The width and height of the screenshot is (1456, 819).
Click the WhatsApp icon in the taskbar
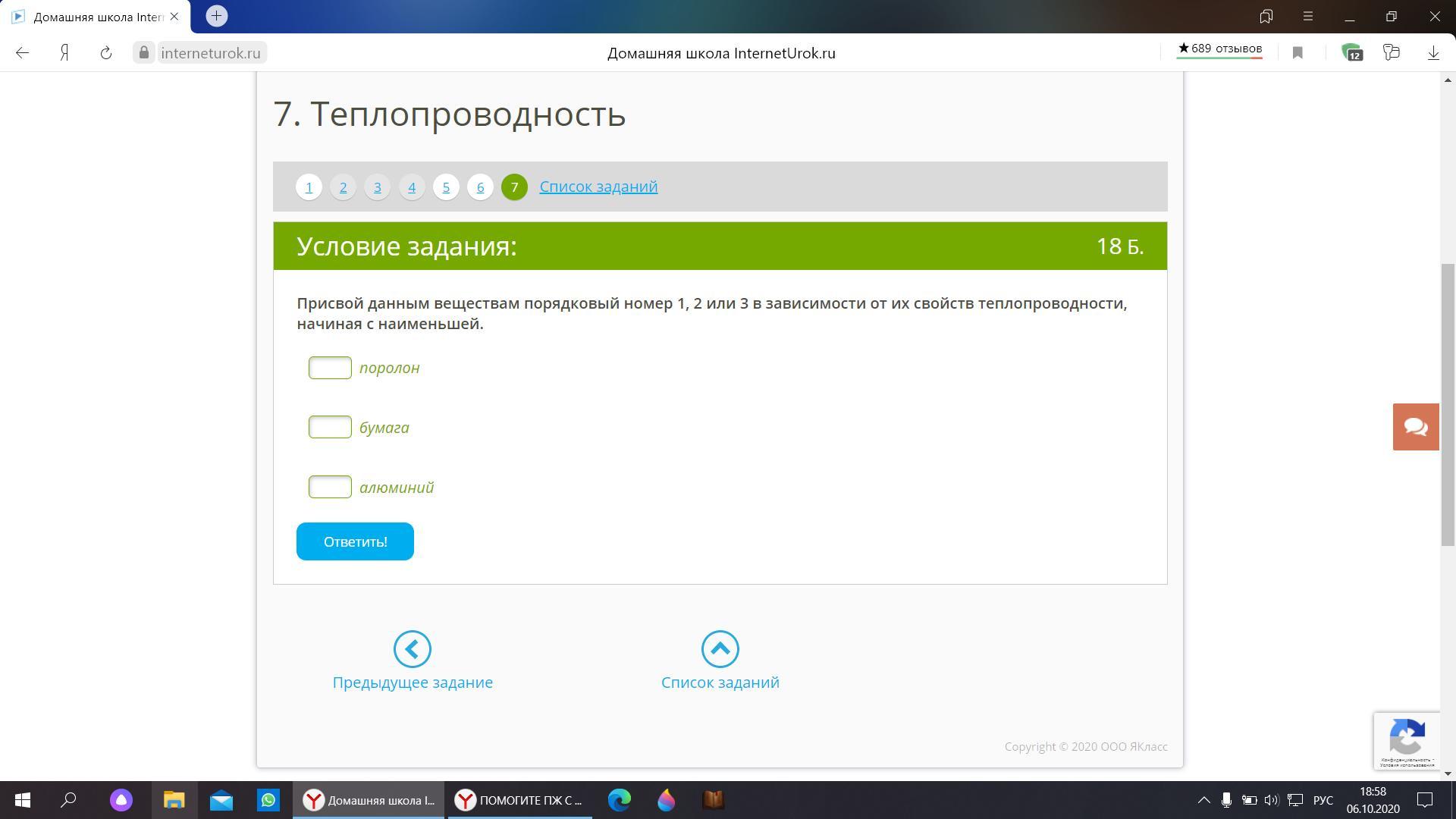coord(268,800)
